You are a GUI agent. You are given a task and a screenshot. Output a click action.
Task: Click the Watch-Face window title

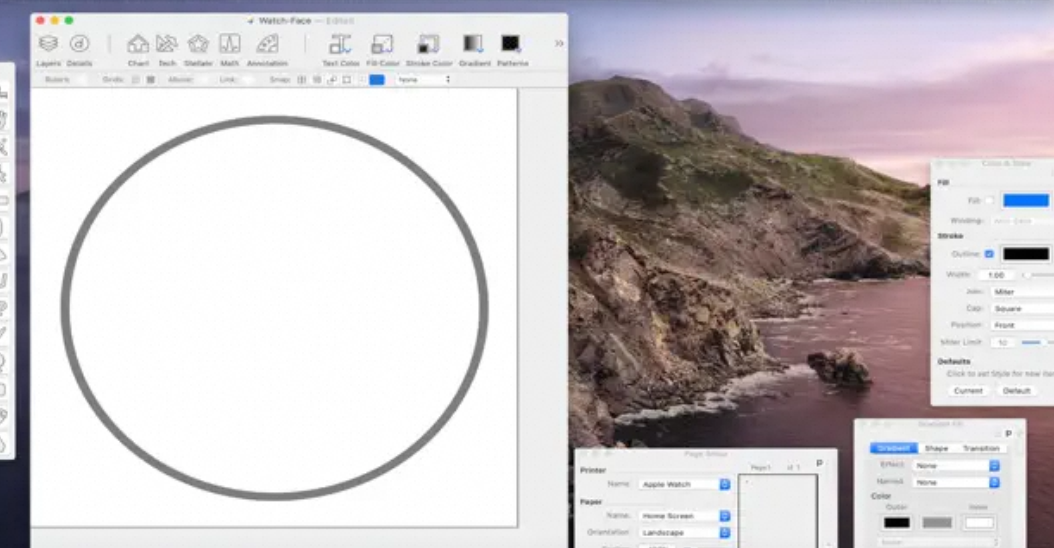click(285, 21)
